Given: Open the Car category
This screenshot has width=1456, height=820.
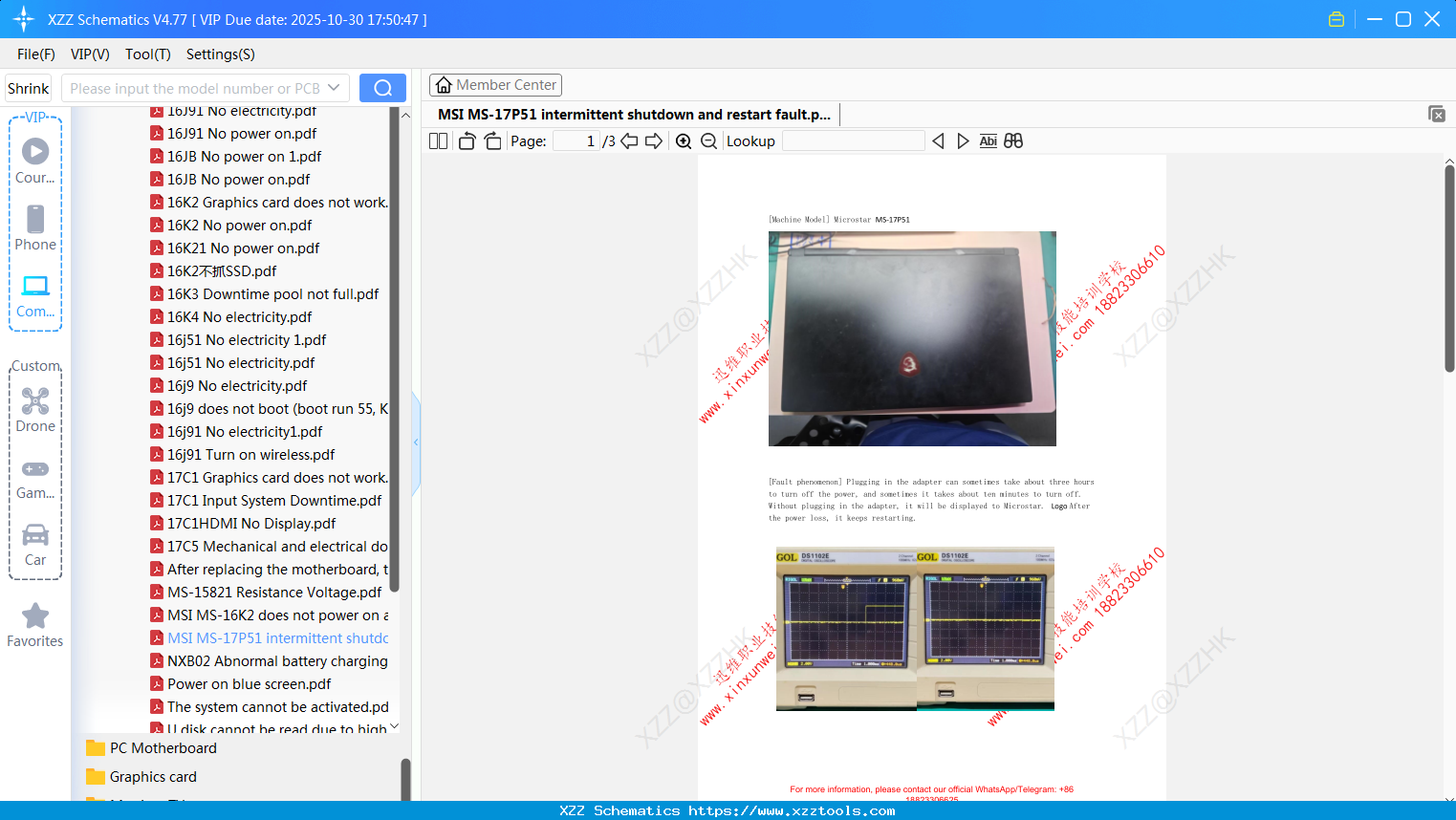Looking at the screenshot, I should (x=35, y=544).
